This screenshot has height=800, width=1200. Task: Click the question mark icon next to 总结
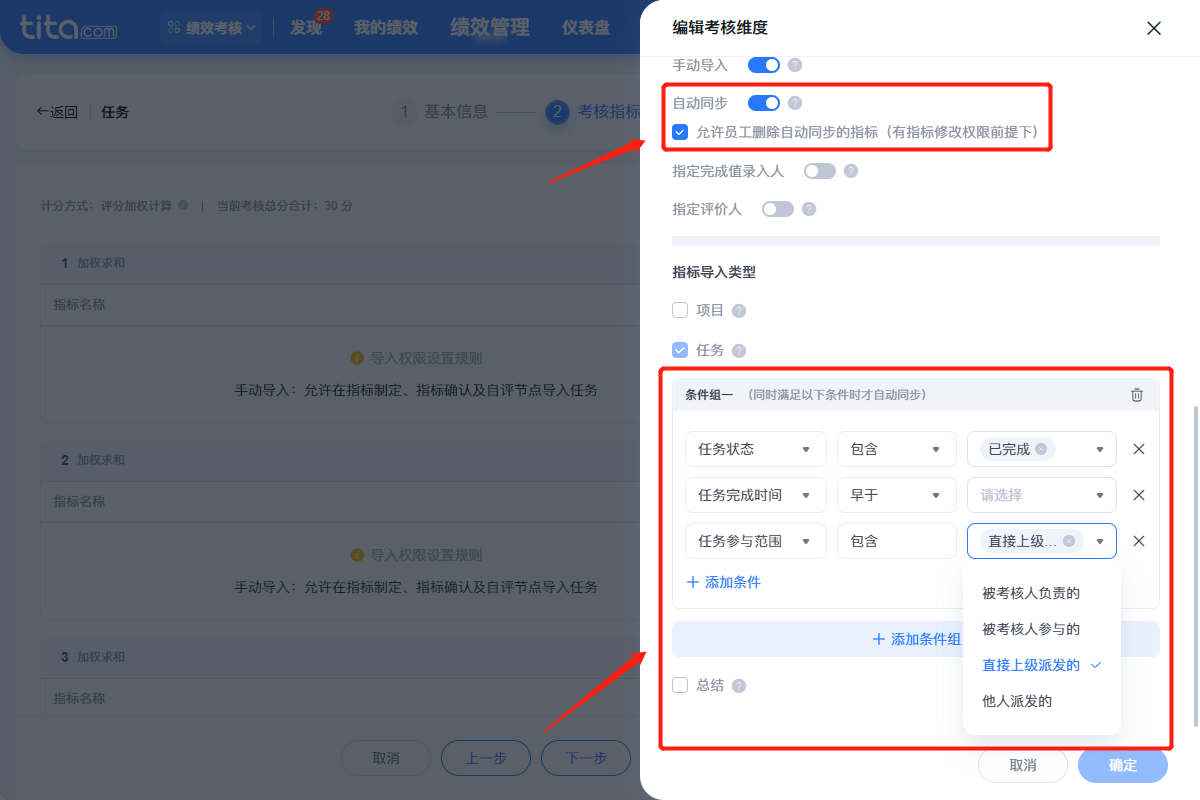pyautogui.click(x=738, y=685)
